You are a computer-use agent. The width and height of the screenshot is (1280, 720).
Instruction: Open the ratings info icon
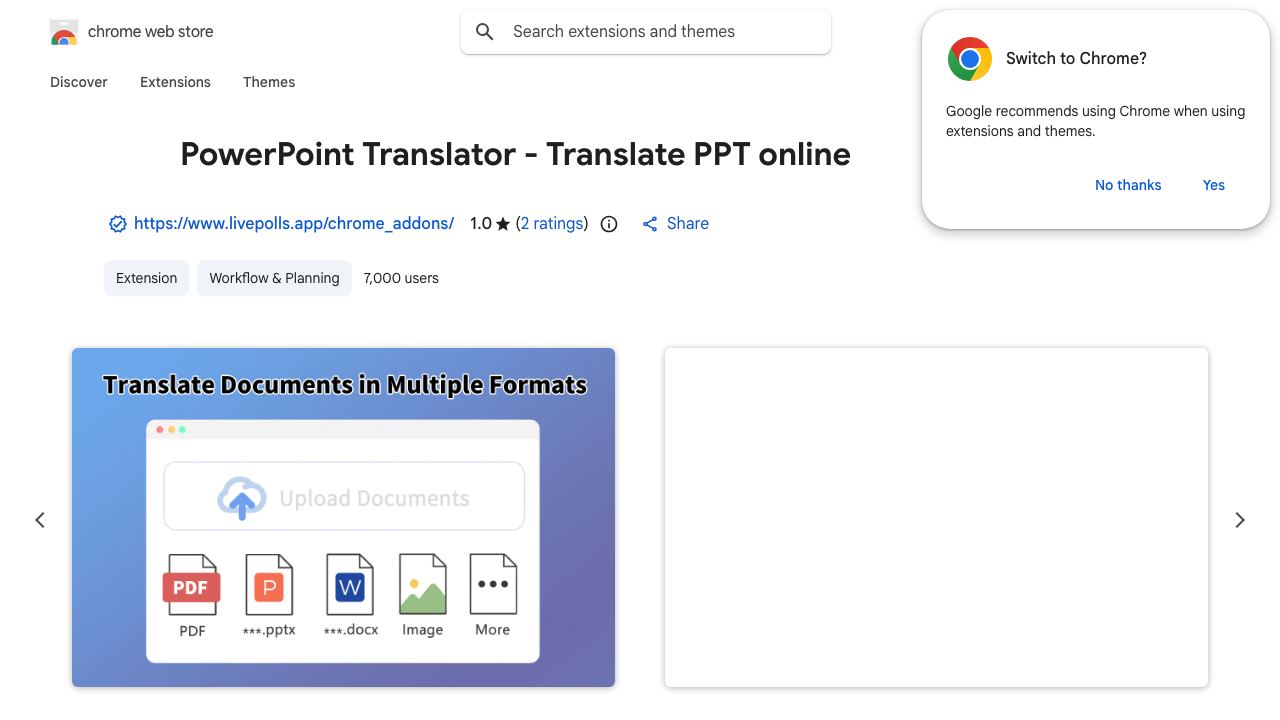(609, 224)
